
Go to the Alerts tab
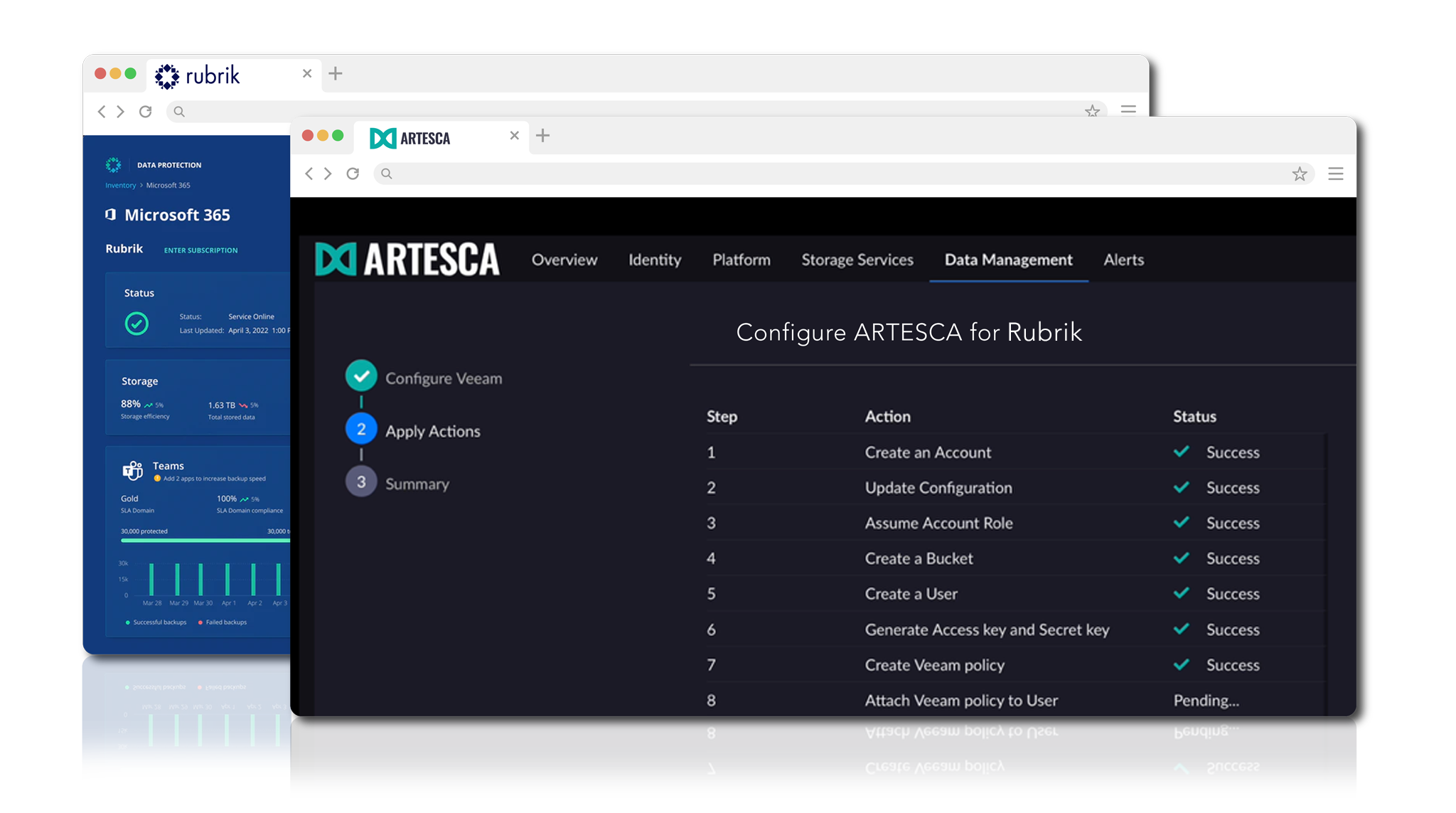pos(1123,260)
